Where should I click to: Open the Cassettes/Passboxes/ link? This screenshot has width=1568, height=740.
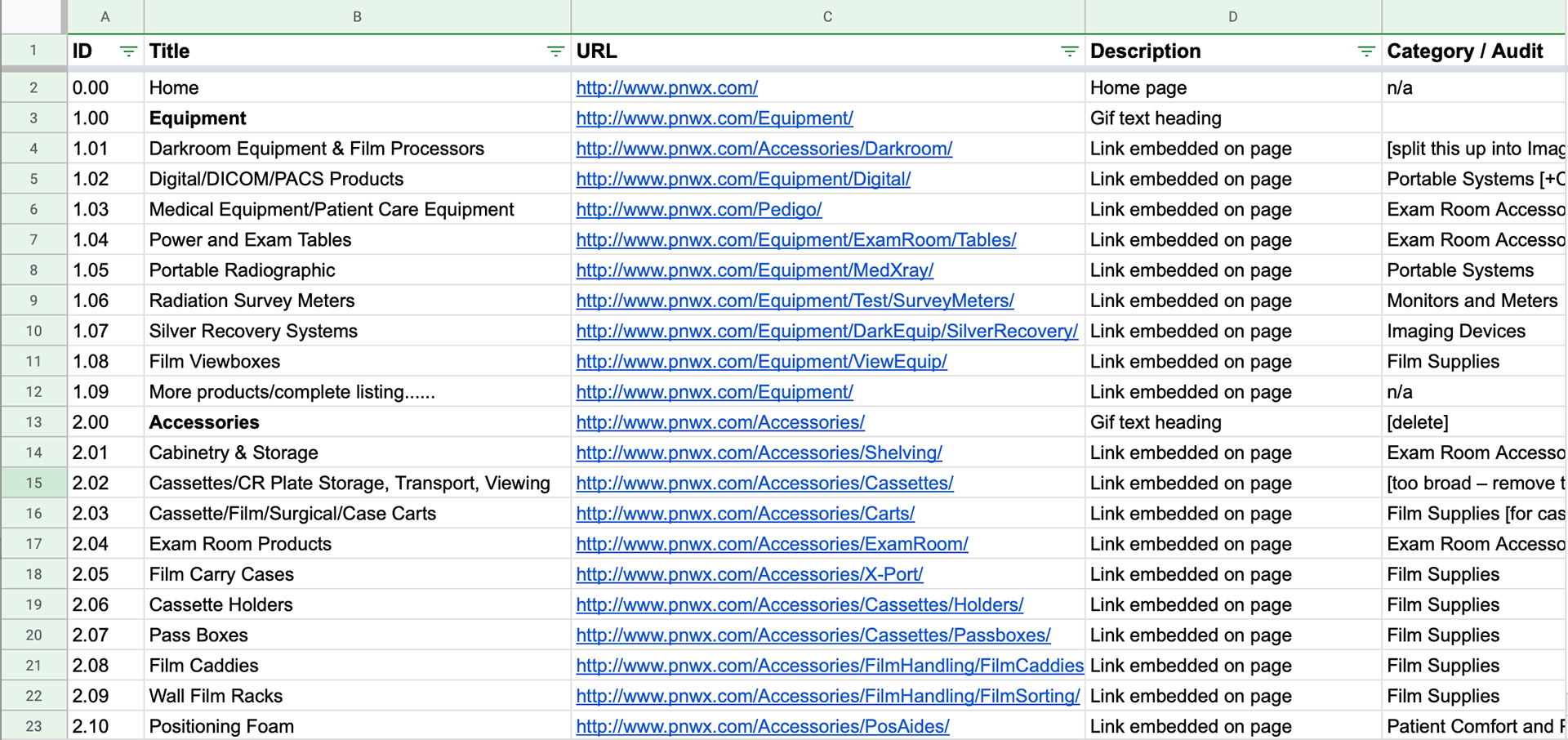point(813,635)
